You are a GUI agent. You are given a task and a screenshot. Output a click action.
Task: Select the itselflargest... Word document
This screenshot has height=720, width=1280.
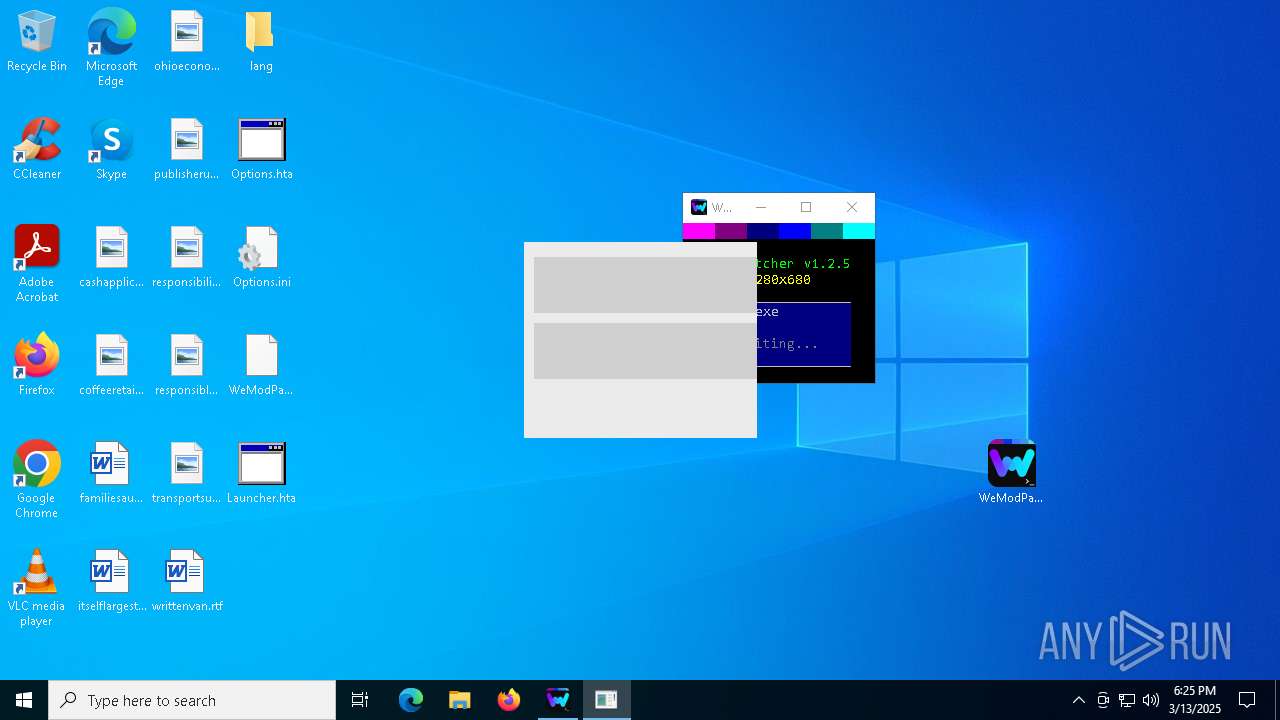click(111, 582)
